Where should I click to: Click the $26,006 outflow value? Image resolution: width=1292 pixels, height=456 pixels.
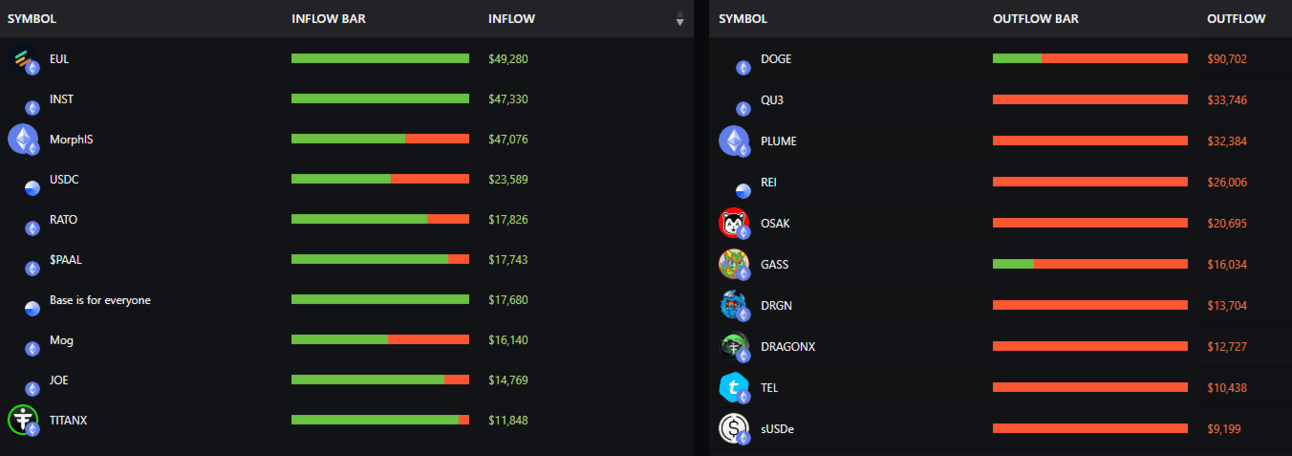[x=1227, y=182]
